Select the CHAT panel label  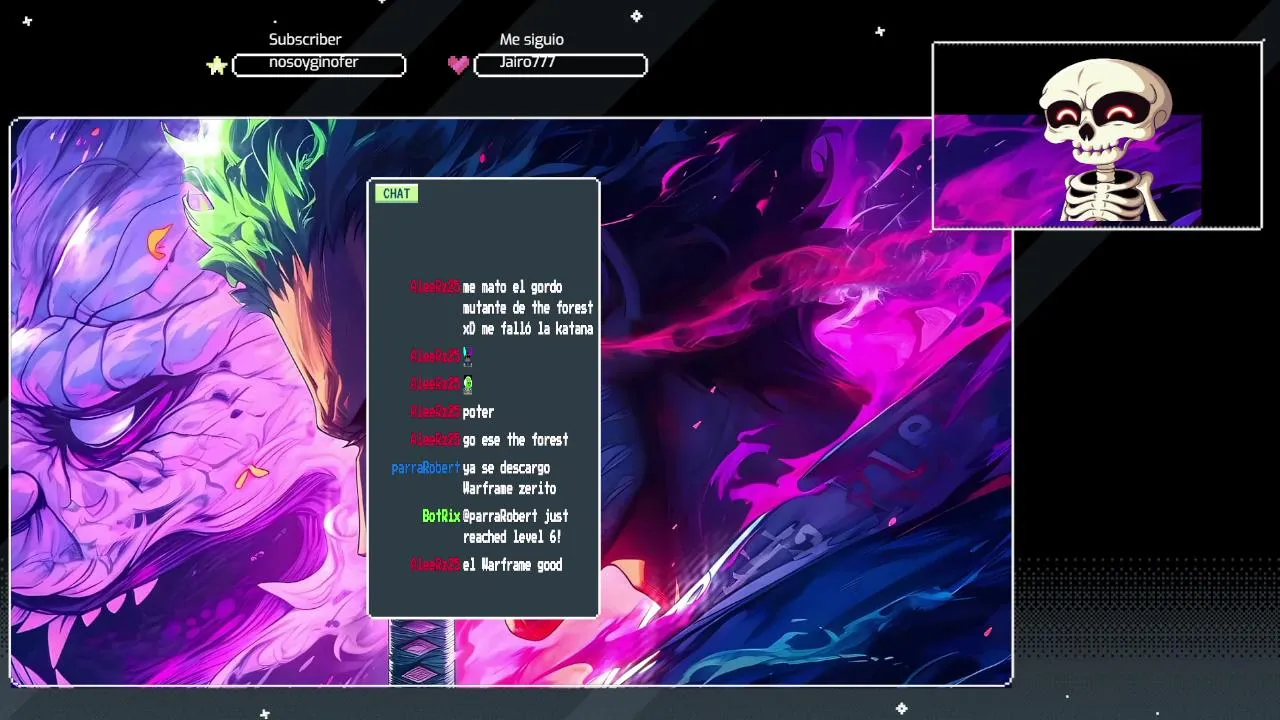396,194
